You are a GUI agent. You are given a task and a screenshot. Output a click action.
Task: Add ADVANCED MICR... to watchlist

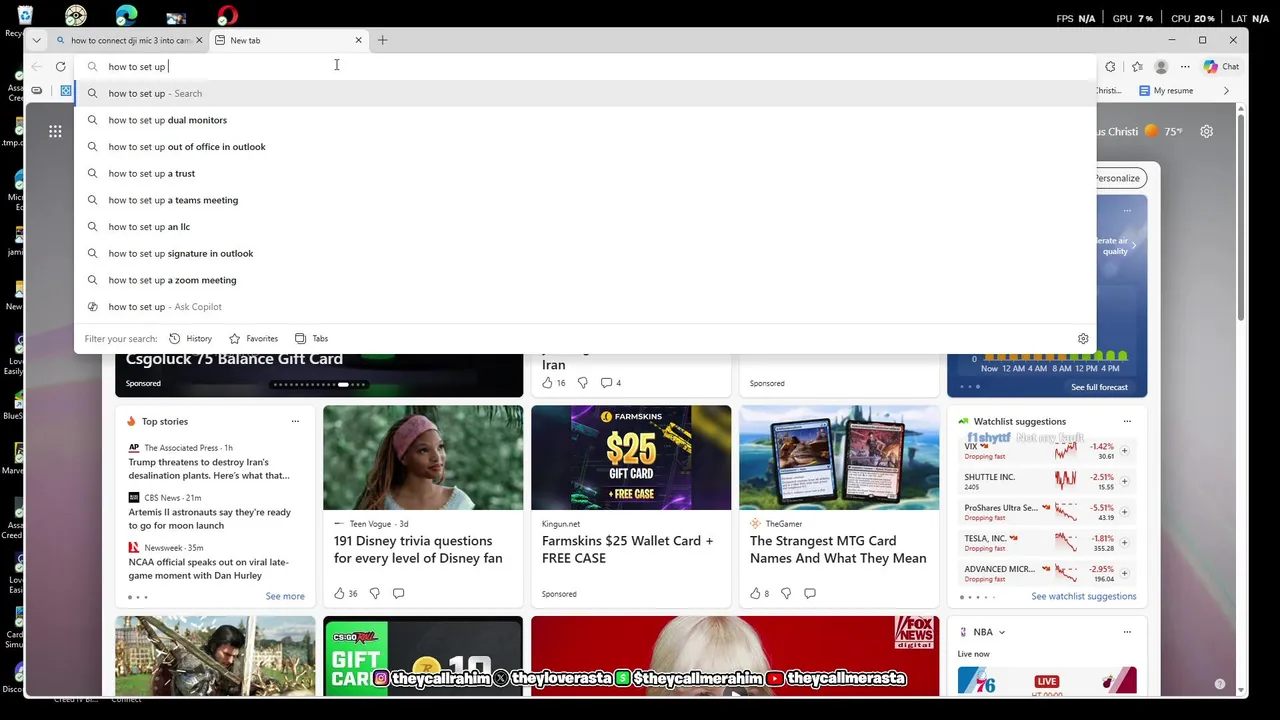tap(1124, 573)
